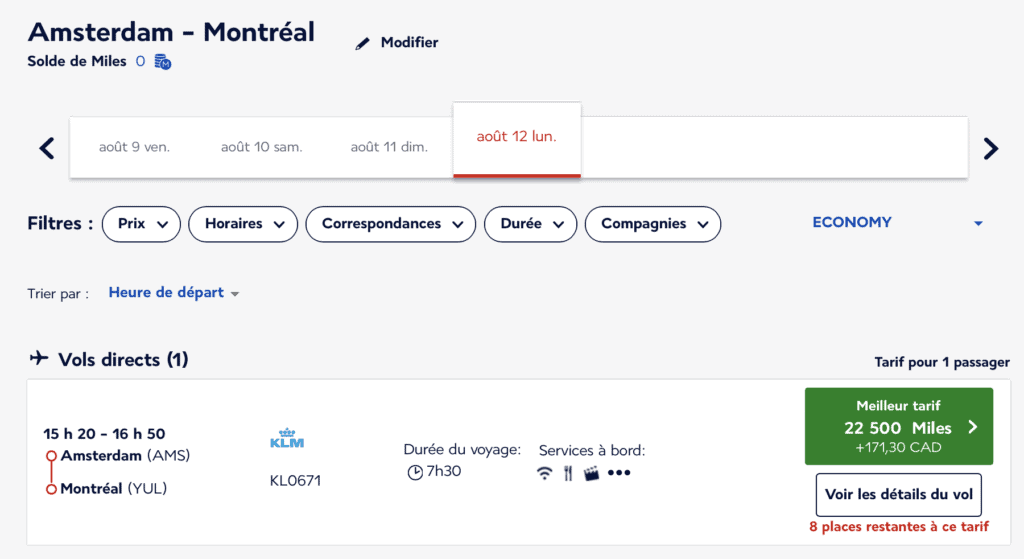
Task: Show later dates with right arrow
Action: tap(990, 149)
